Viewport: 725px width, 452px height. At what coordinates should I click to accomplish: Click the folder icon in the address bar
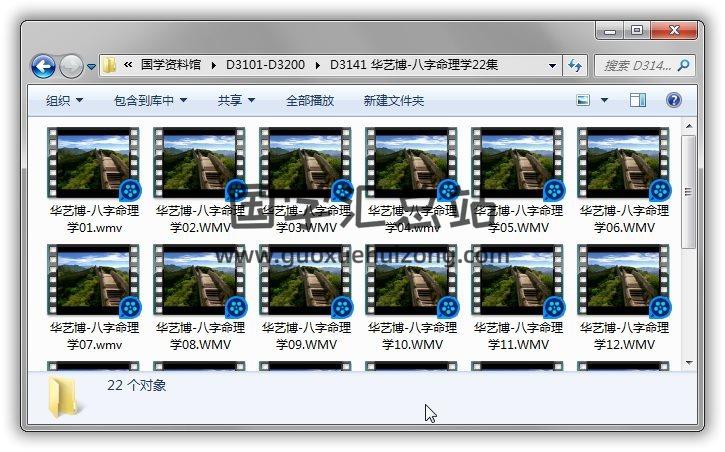[110, 65]
